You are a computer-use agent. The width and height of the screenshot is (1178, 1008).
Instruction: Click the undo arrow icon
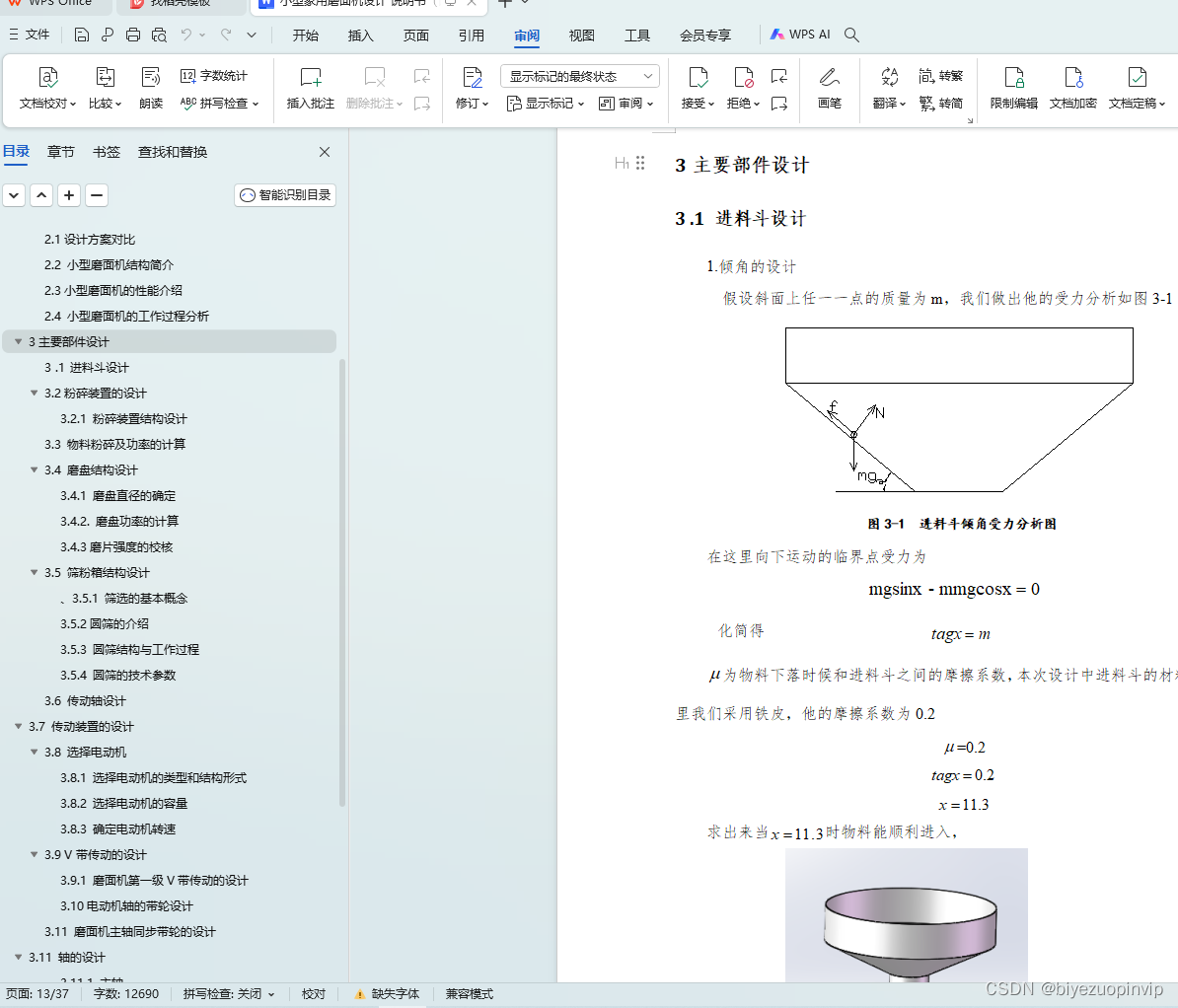point(186,35)
